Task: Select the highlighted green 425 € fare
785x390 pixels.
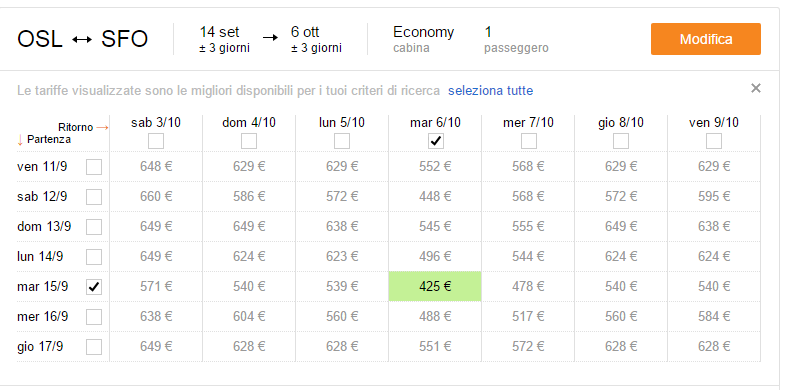Action: point(435,286)
